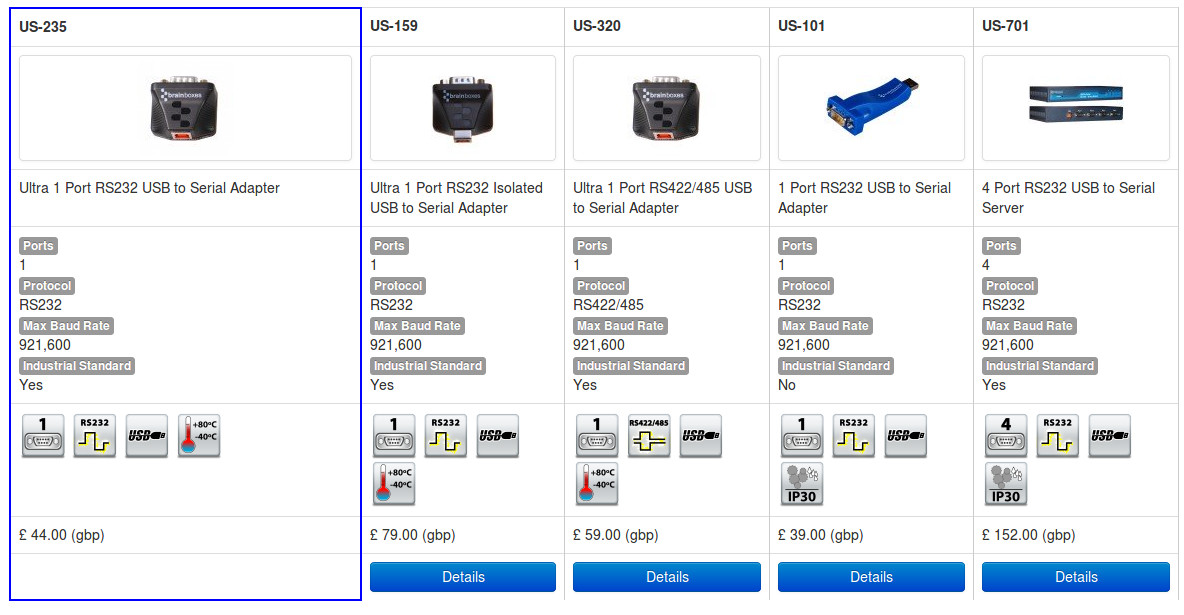Click the US-320 RS422/485 protocol icon
Screen dimensions: 1184x615
point(649,436)
